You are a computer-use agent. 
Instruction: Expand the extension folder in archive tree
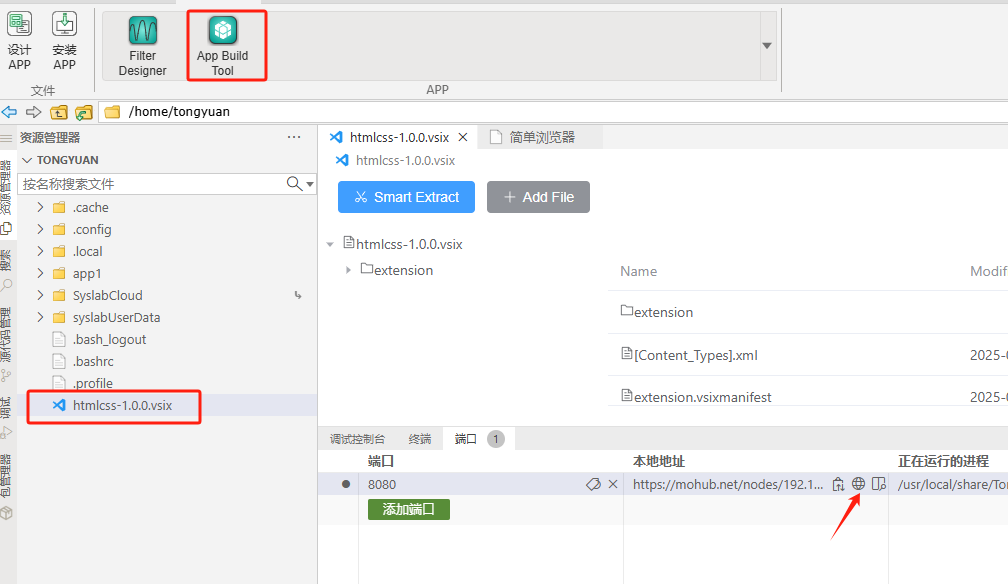348,270
